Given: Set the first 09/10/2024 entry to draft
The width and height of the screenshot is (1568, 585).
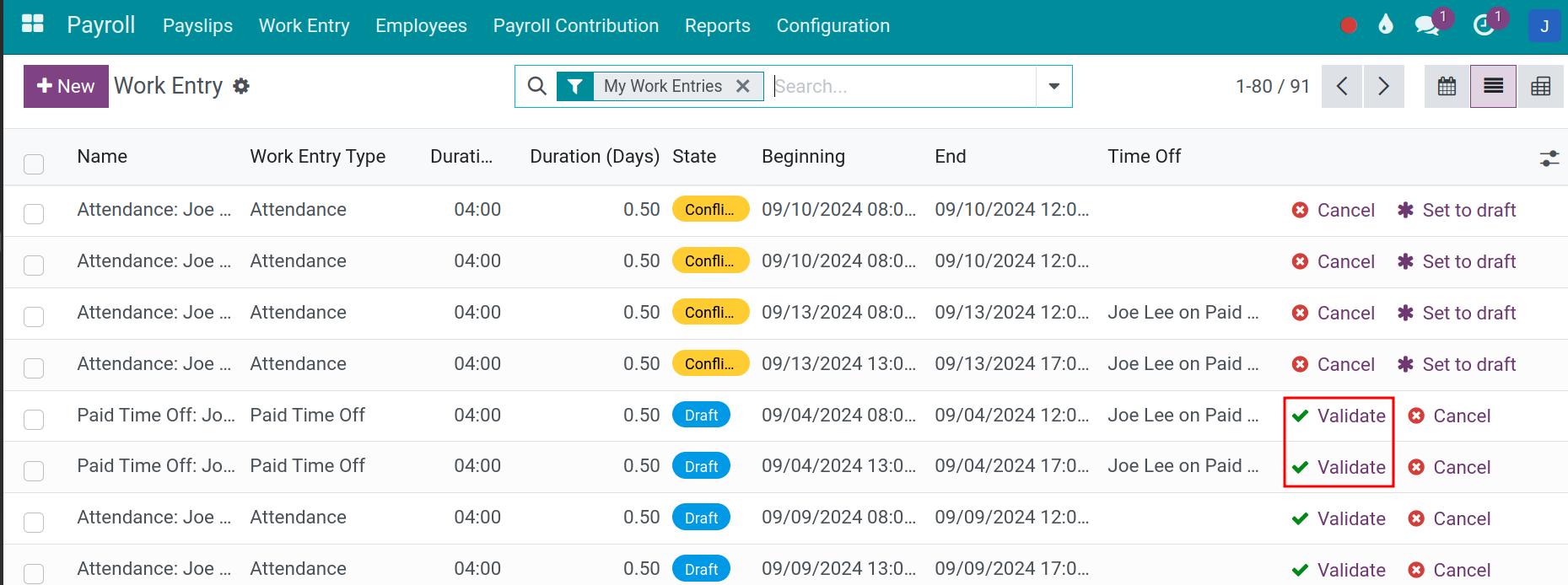Looking at the screenshot, I should click(x=1457, y=210).
